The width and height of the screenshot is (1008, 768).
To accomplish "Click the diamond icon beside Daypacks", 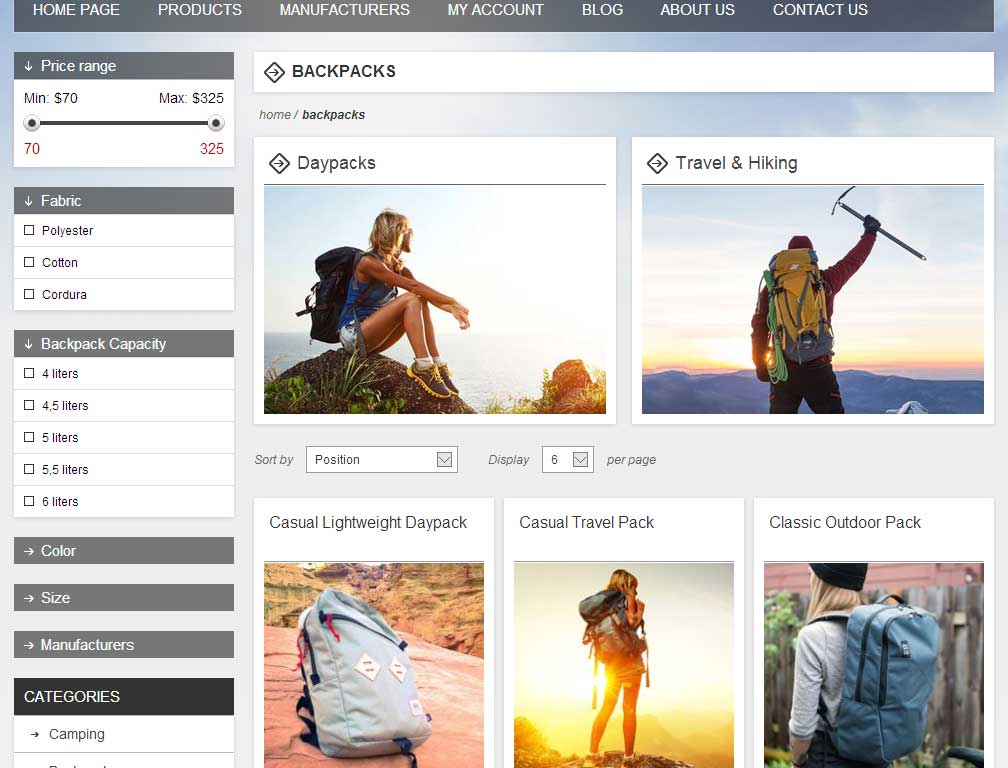I will click(280, 163).
